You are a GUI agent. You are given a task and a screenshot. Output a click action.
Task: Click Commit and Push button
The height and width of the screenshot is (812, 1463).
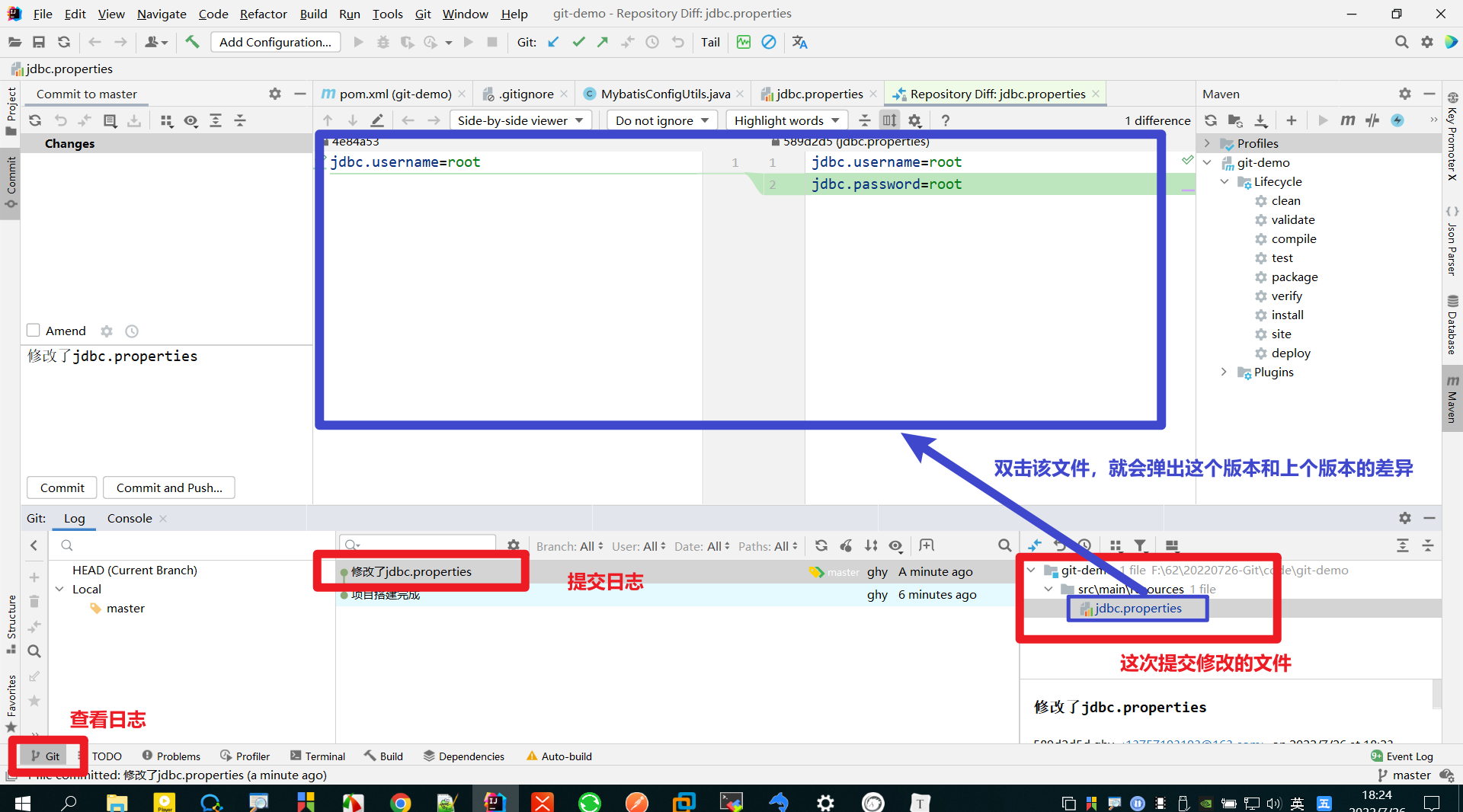click(x=169, y=488)
